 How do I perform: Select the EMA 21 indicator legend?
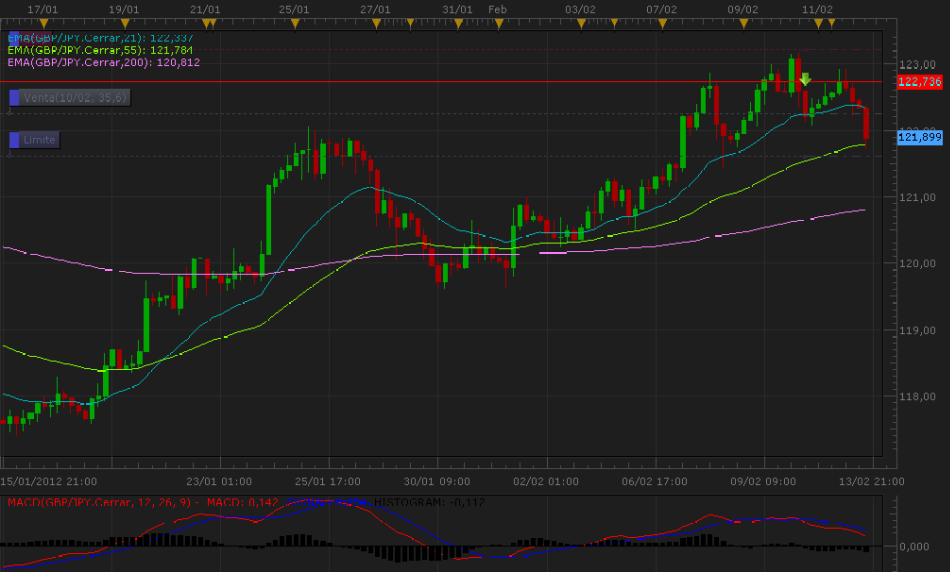pos(100,37)
